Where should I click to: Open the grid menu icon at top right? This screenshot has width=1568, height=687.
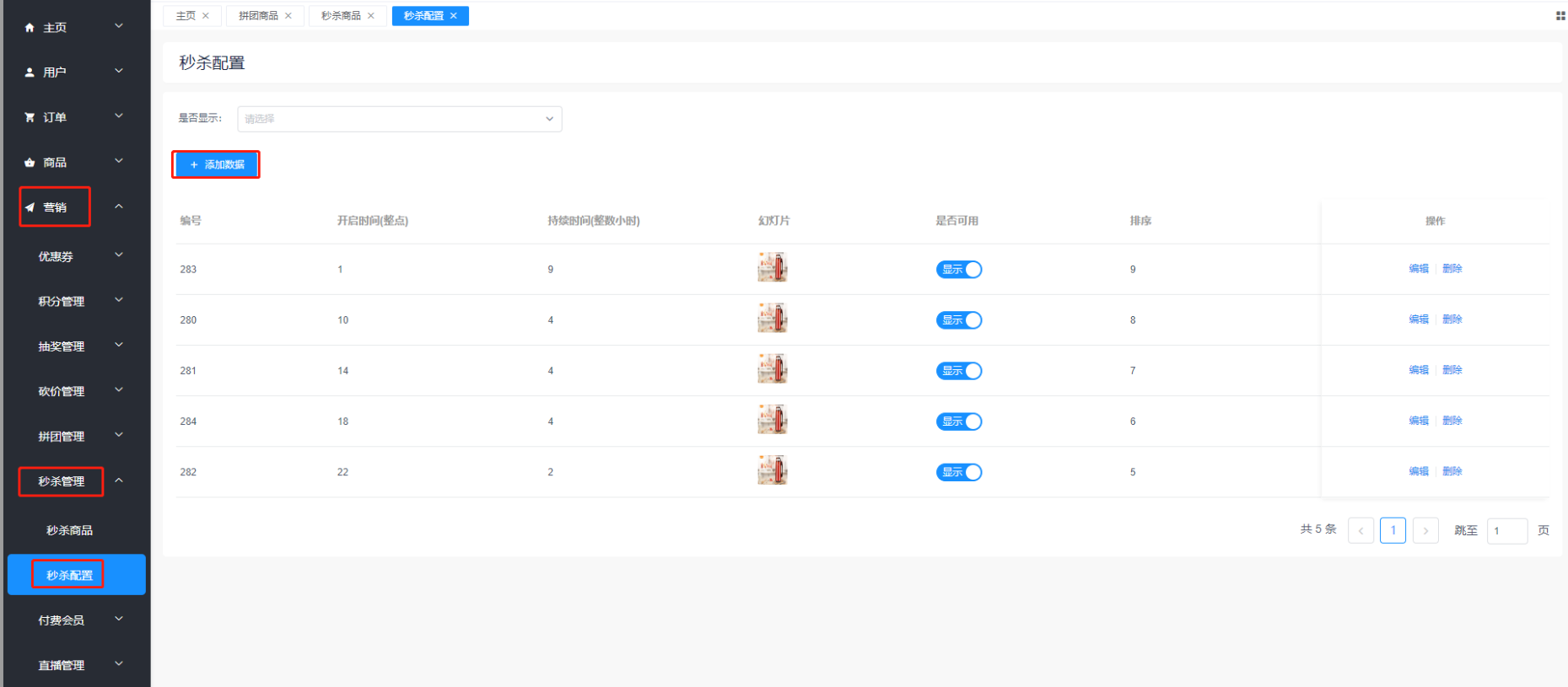(x=1560, y=16)
